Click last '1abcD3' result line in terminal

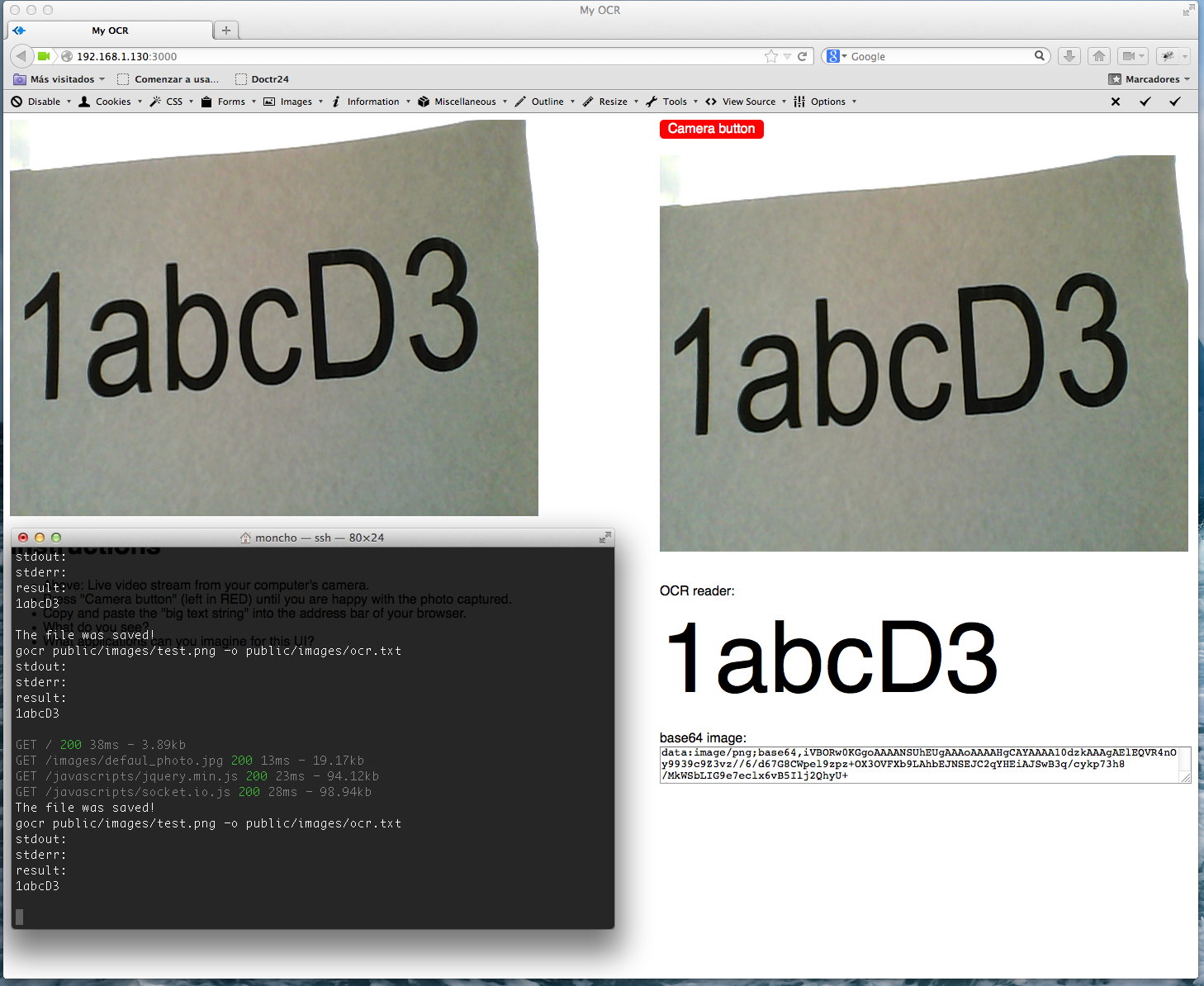(37, 886)
